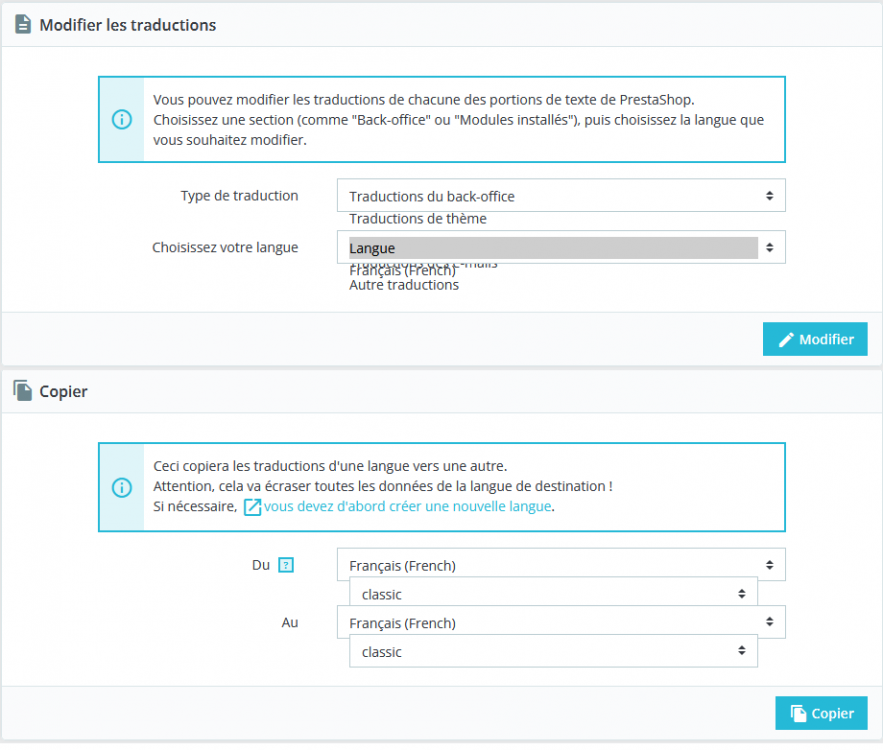This screenshot has width=883, height=750.
Task: Open the Au destination language dropdown
Action: 561,623
